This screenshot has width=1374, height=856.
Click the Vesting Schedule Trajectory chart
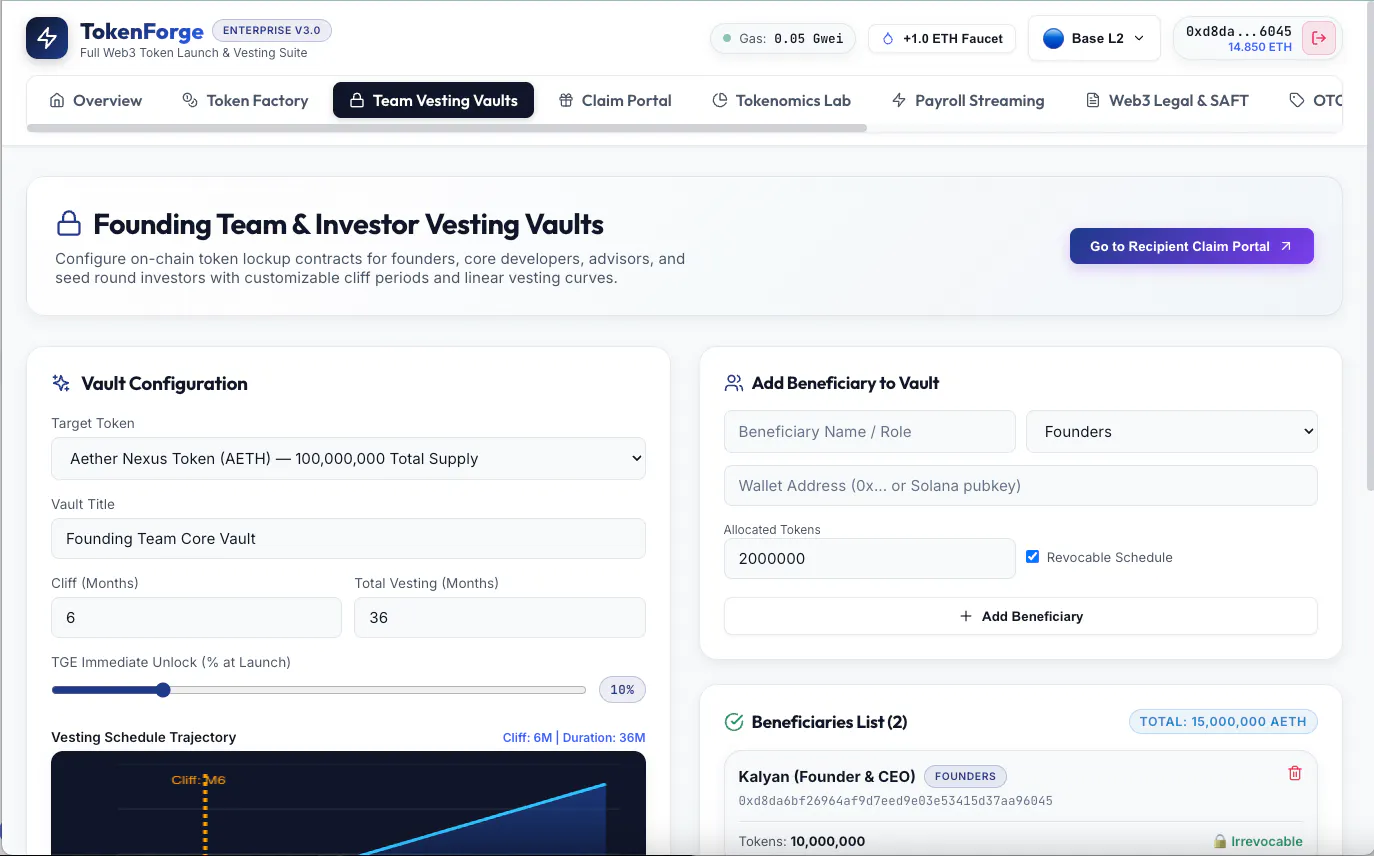tap(348, 803)
